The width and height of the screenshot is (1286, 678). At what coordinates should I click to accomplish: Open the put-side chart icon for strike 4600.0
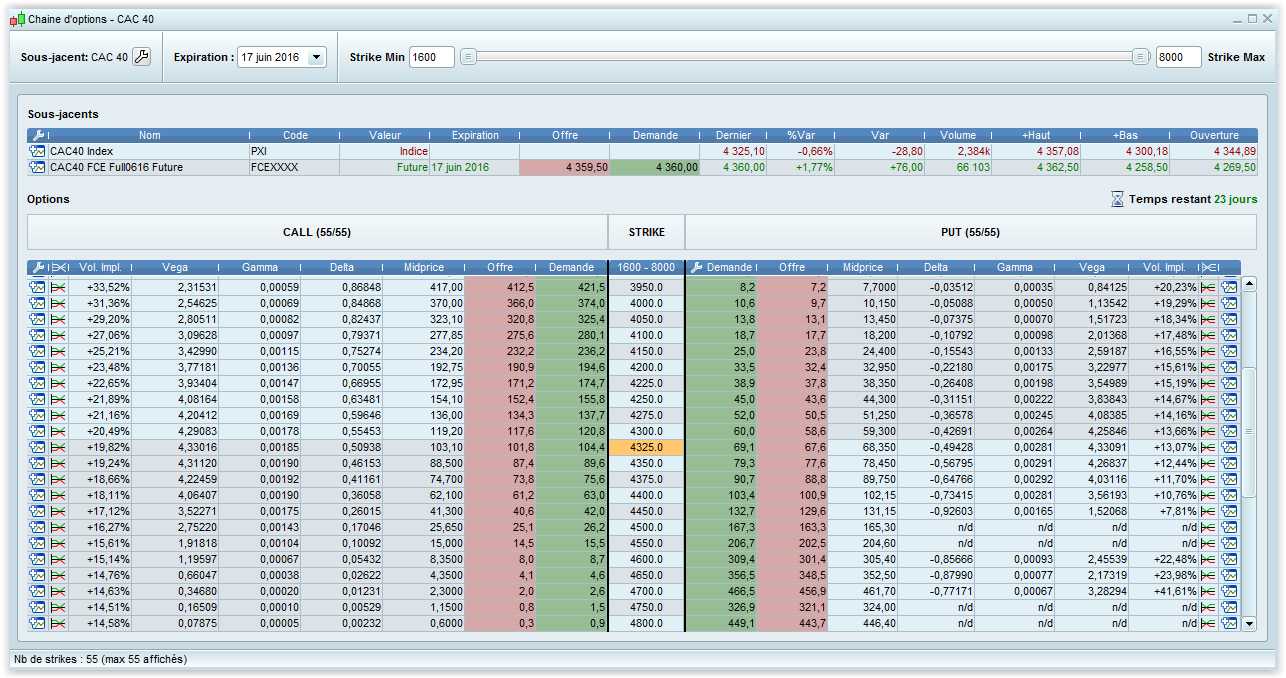[x=1230, y=559]
